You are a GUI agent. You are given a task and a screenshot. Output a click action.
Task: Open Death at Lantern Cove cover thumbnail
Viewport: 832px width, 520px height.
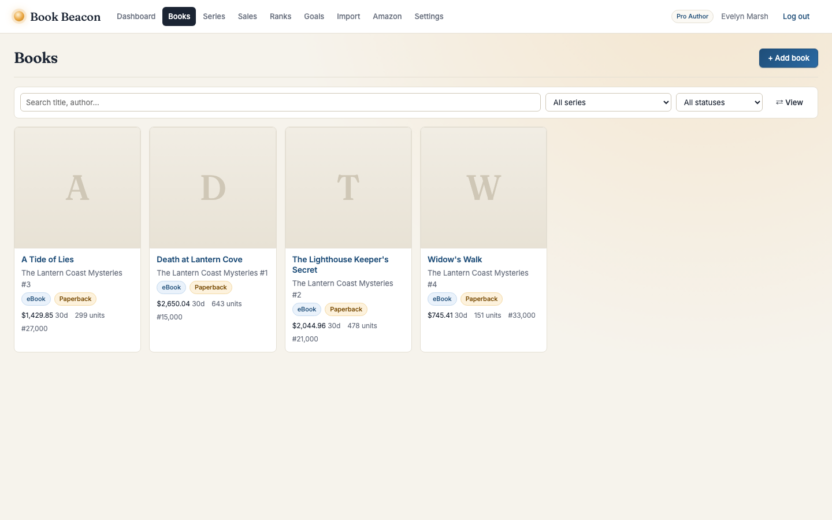click(x=213, y=188)
